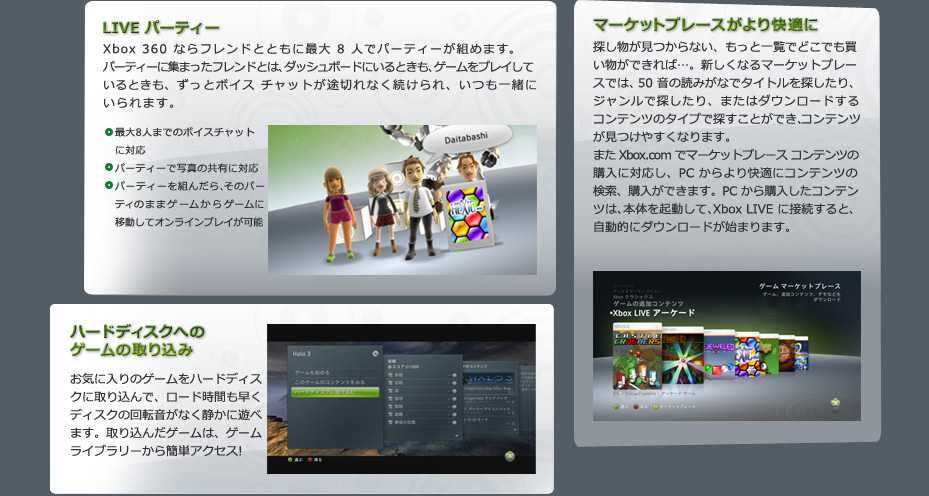The image size is (929, 496).
Task: Expand Halo content list with its down chevron
Action: click(x=515, y=431)
